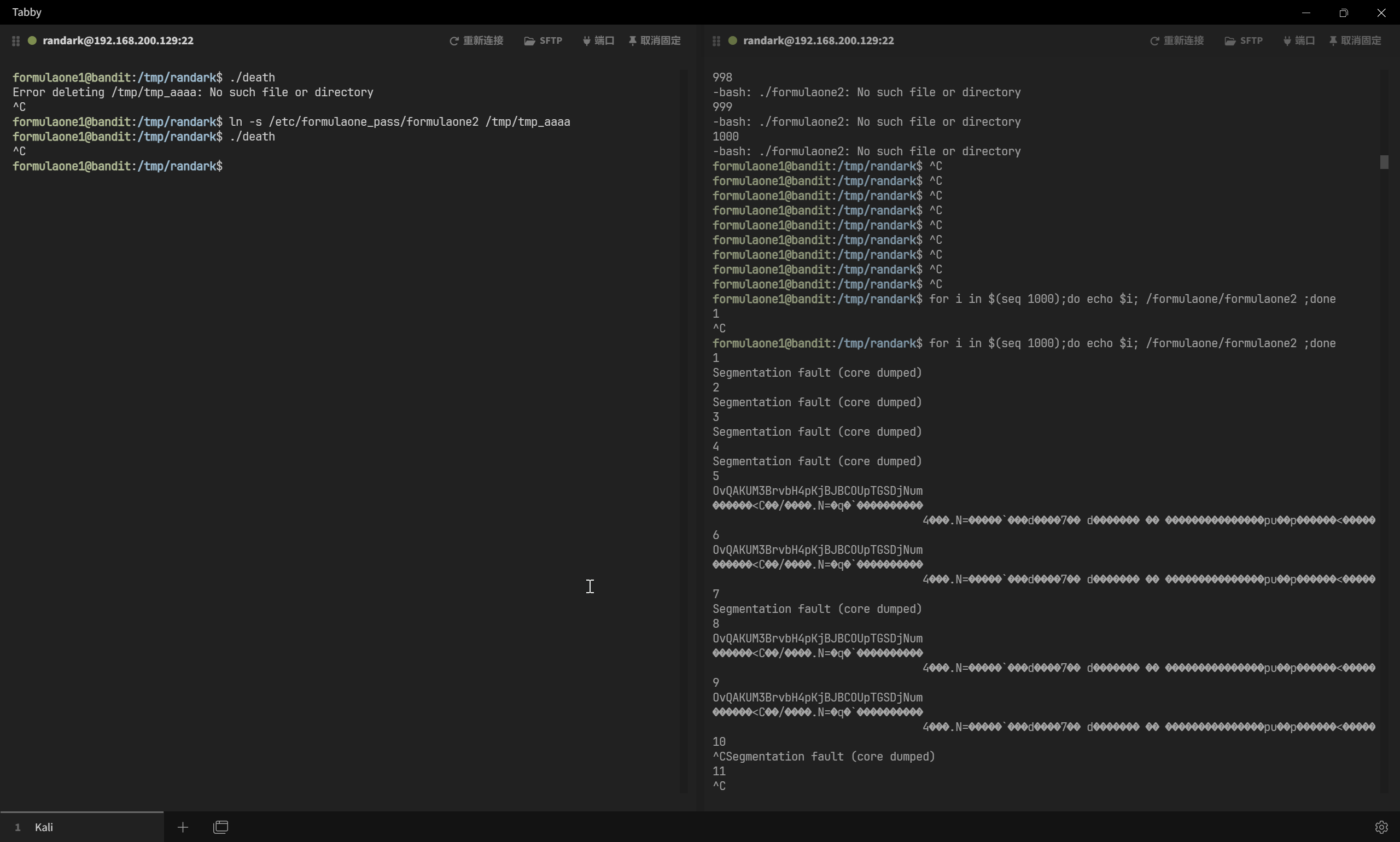Viewport: 1400px width, 842px height.
Task: Close the Tabby window
Action: [1381, 13]
